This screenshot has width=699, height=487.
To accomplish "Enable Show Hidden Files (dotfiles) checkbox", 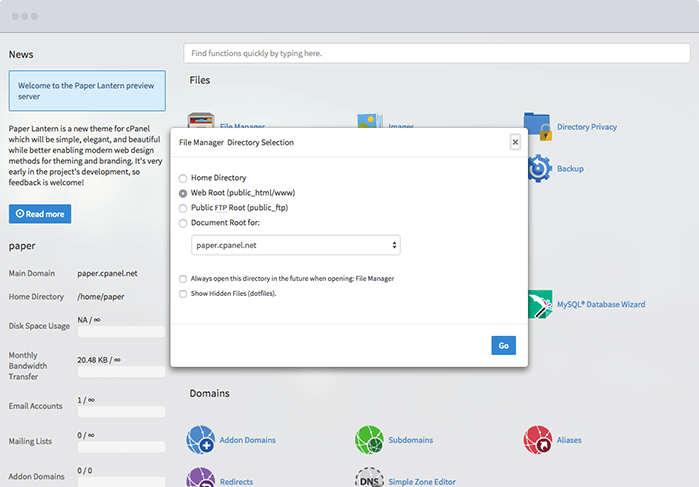I will [x=182, y=294].
